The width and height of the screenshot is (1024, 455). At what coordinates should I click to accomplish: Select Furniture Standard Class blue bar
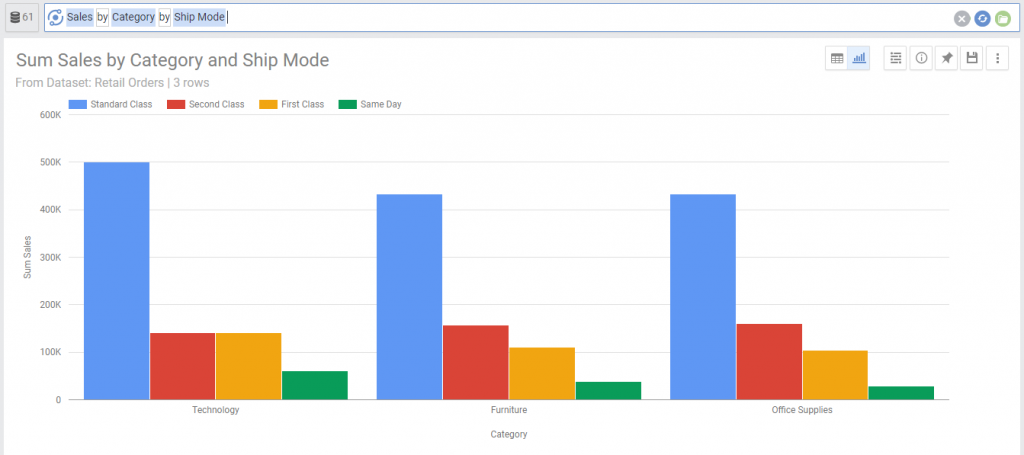point(409,297)
